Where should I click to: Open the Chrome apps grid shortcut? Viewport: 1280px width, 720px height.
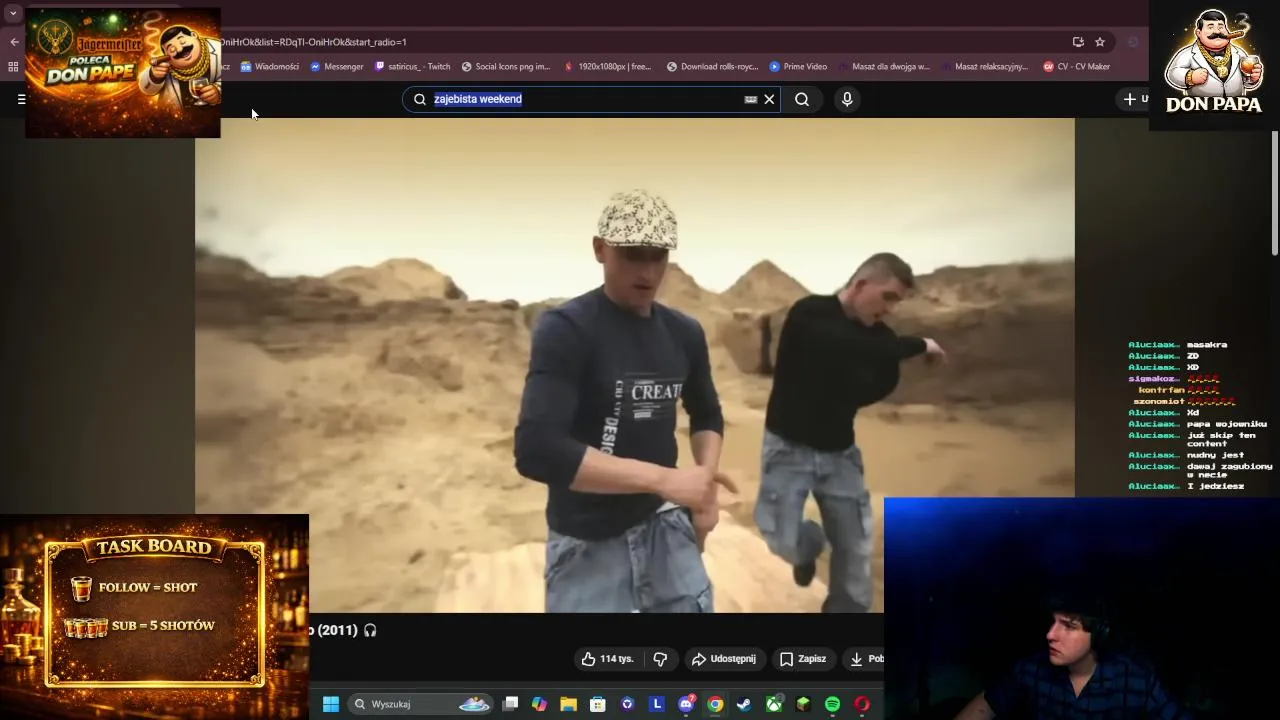click(x=13, y=67)
